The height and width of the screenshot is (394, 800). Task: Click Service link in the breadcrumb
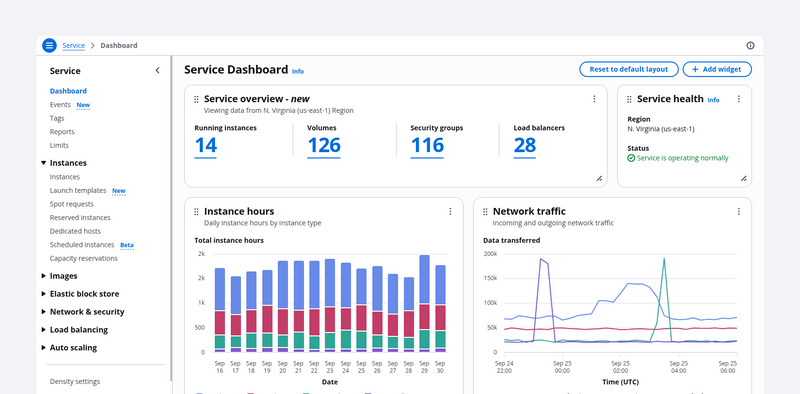click(73, 45)
